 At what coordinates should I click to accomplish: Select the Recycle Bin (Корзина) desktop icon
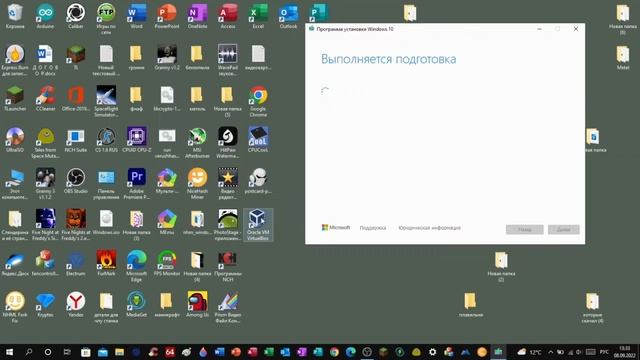tap(15, 16)
